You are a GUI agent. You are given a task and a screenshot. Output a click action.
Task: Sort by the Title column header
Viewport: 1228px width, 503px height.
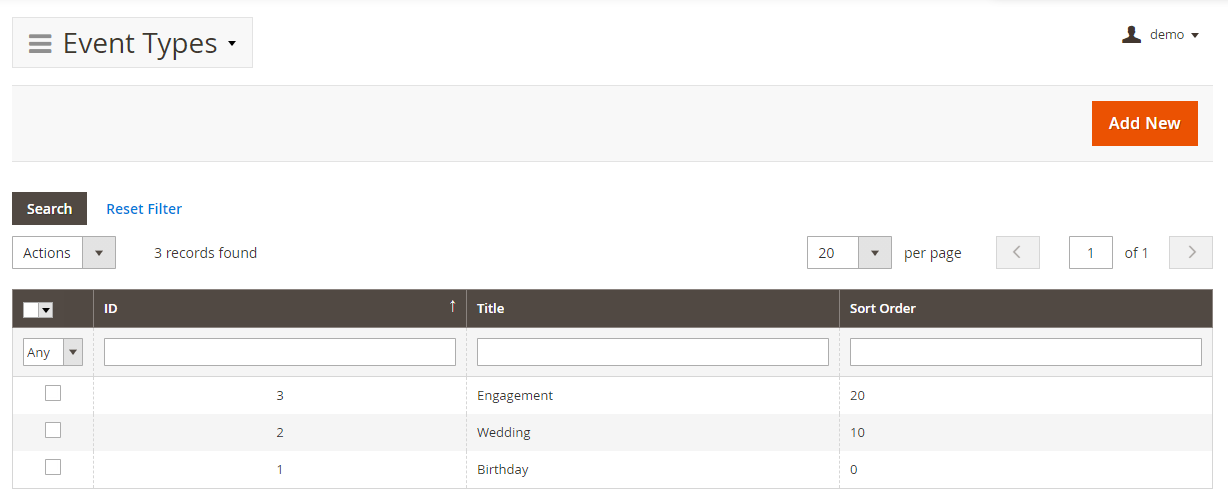pyautogui.click(x=491, y=308)
